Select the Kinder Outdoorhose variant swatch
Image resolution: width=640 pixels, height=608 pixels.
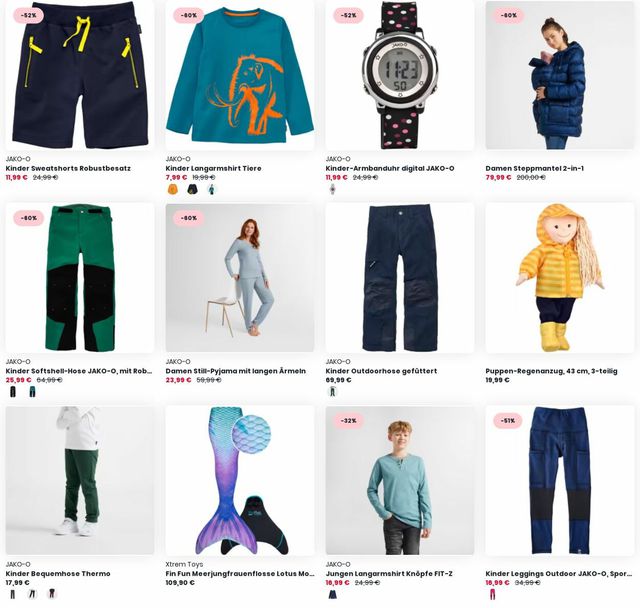(333, 392)
